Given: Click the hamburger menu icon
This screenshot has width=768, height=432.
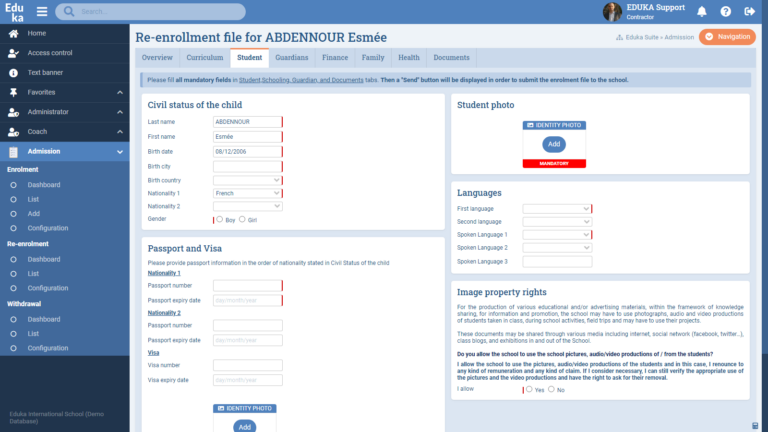Looking at the screenshot, I should coord(42,12).
